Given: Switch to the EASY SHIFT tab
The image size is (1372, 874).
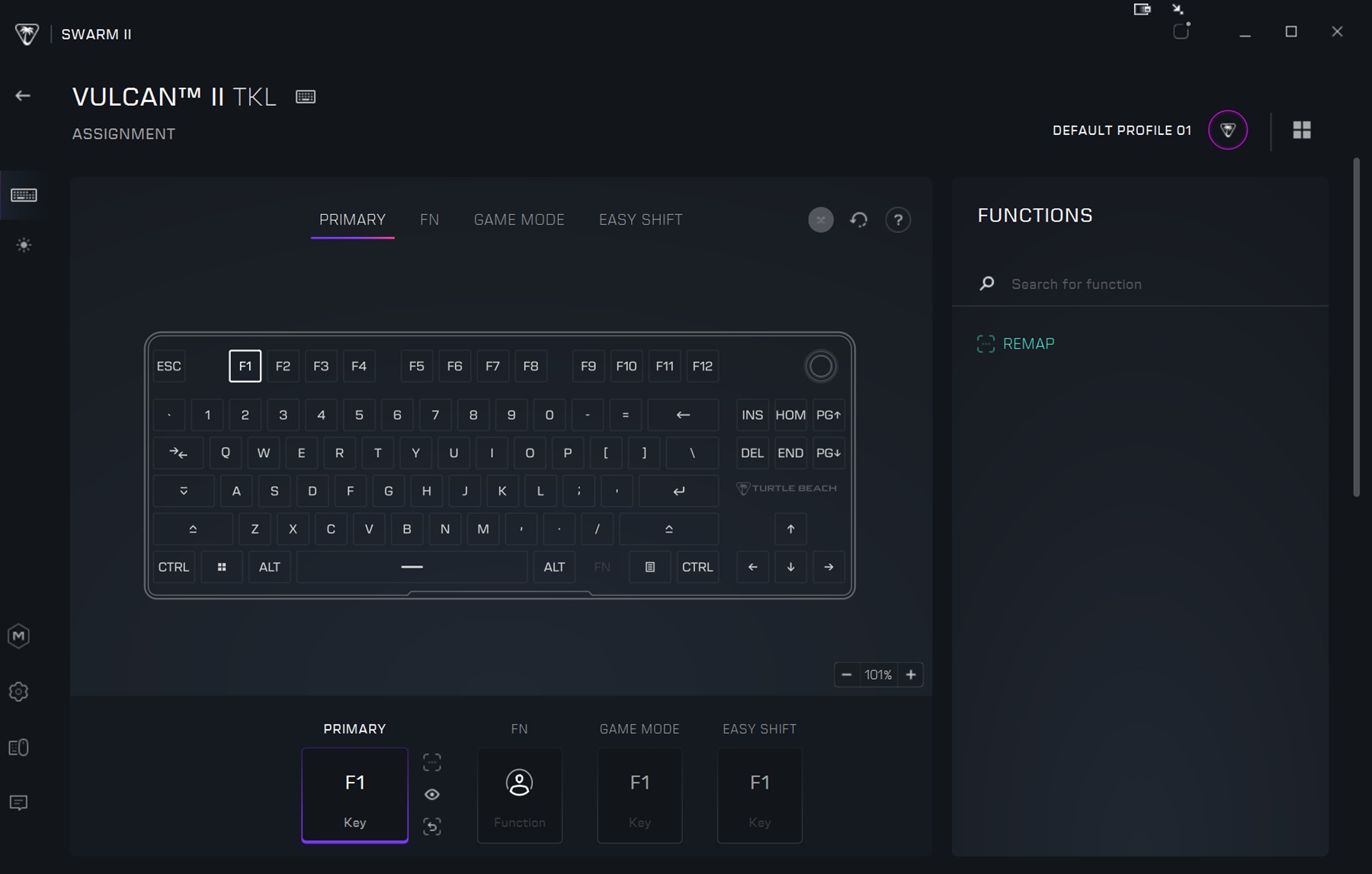Looking at the screenshot, I should point(640,220).
